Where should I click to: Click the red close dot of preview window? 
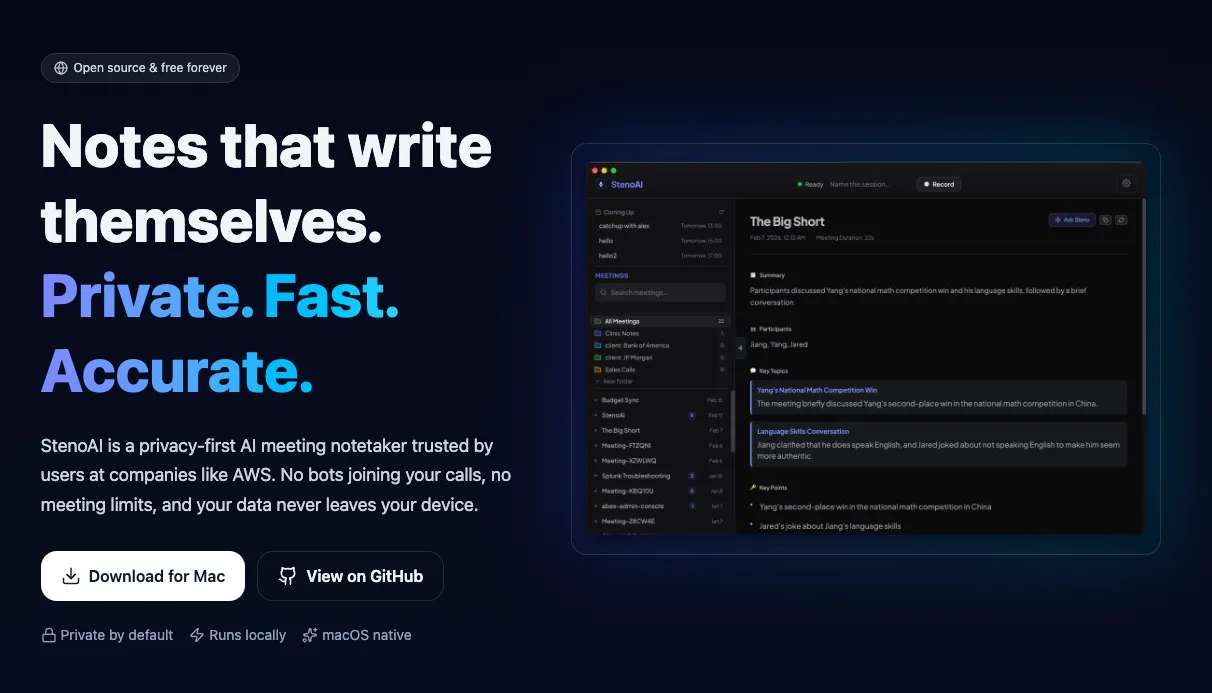coord(595,171)
